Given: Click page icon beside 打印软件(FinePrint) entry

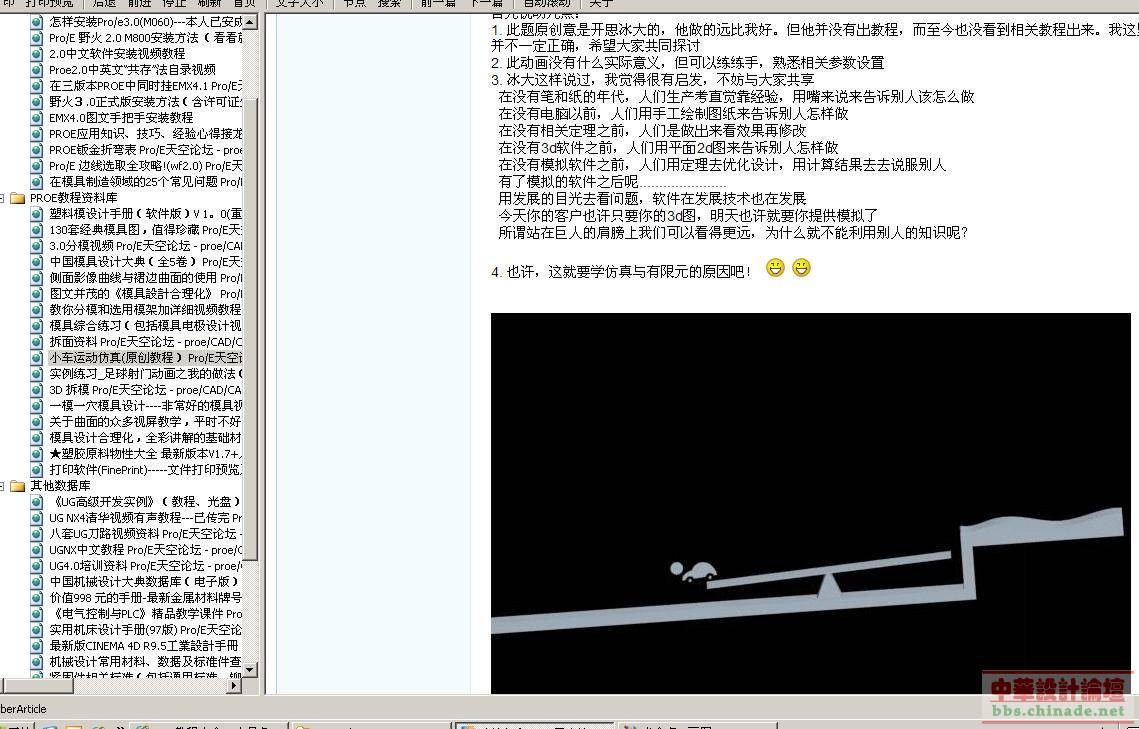Looking at the screenshot, I should click(x=36, y=469).
